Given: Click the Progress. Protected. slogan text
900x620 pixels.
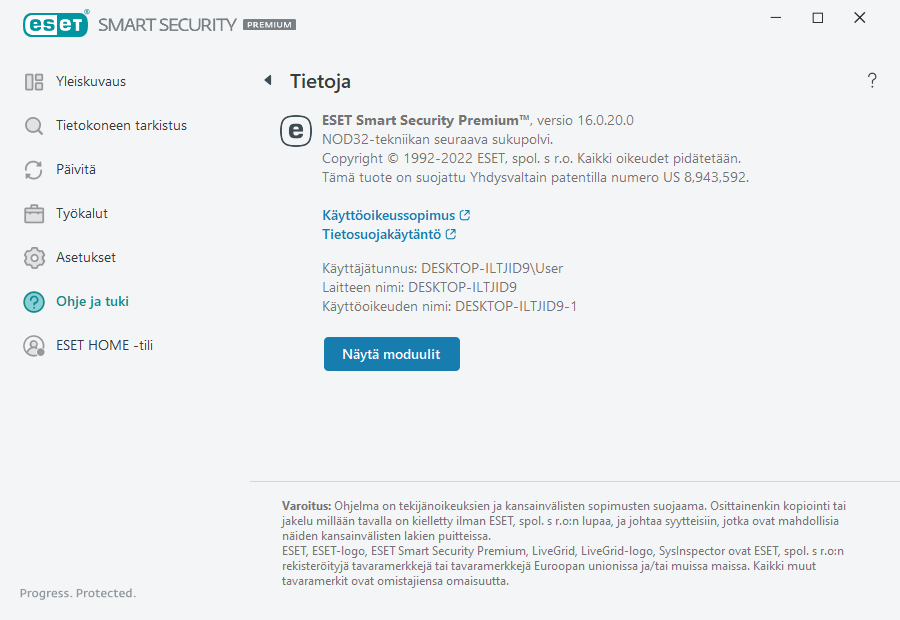Looking at the screenshot, I should (x=78, y=593).
